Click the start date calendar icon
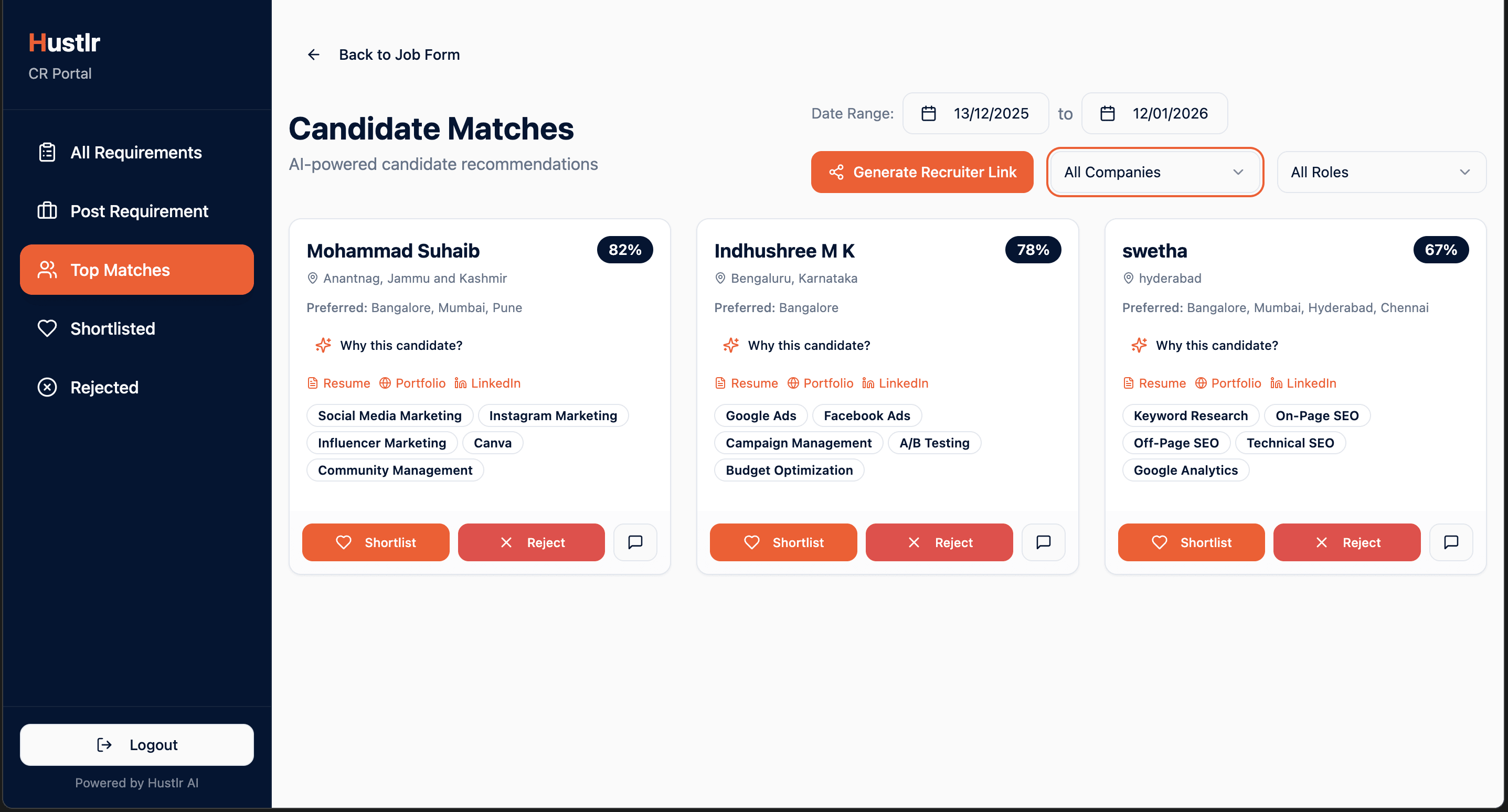 pos(928,114)
